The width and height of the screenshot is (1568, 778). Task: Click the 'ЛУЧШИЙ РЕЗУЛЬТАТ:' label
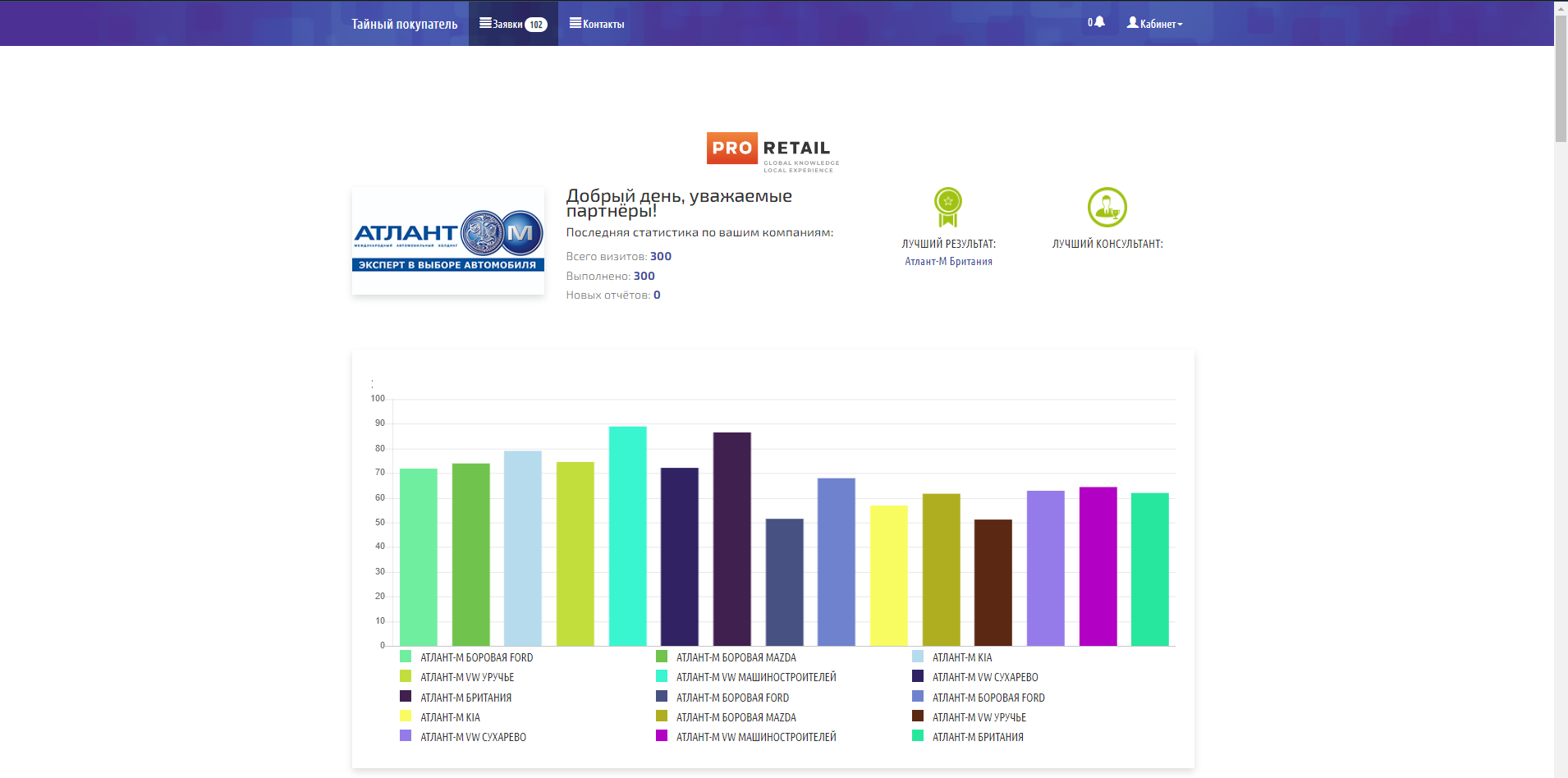tap(948, 244)
